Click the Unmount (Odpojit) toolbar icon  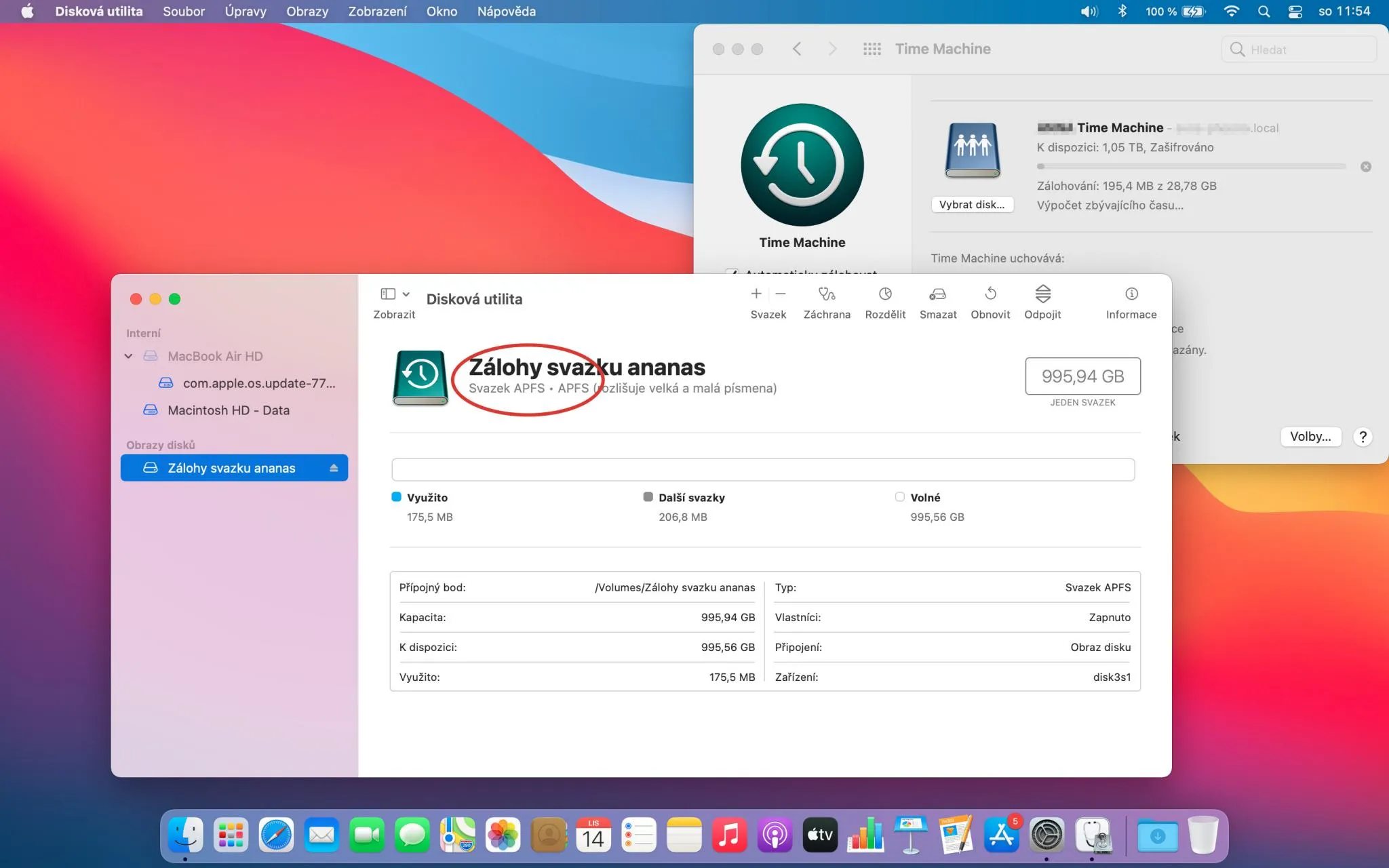pos(1042,294)
